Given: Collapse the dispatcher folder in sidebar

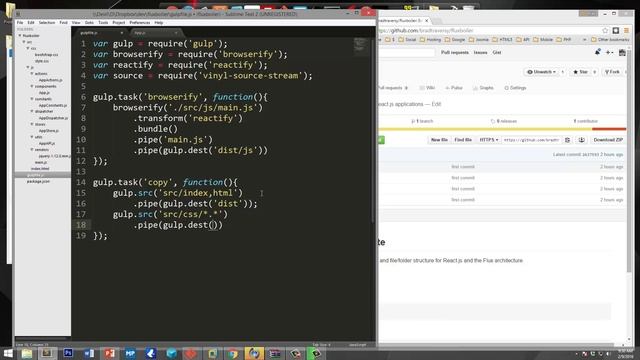Looking at the screenshot, I should click(x=32, y=111).
